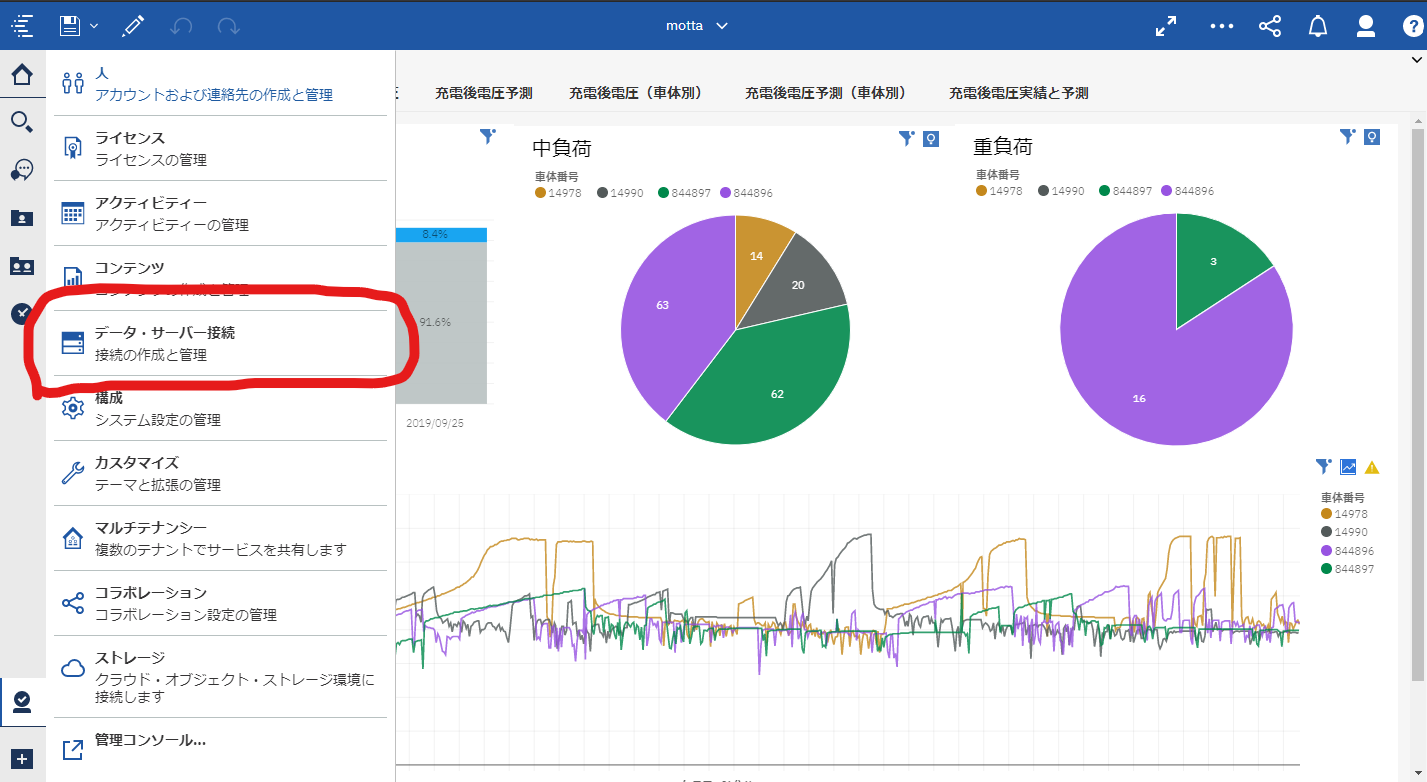Select 844896 in the line chart legend

(1350, 550)
